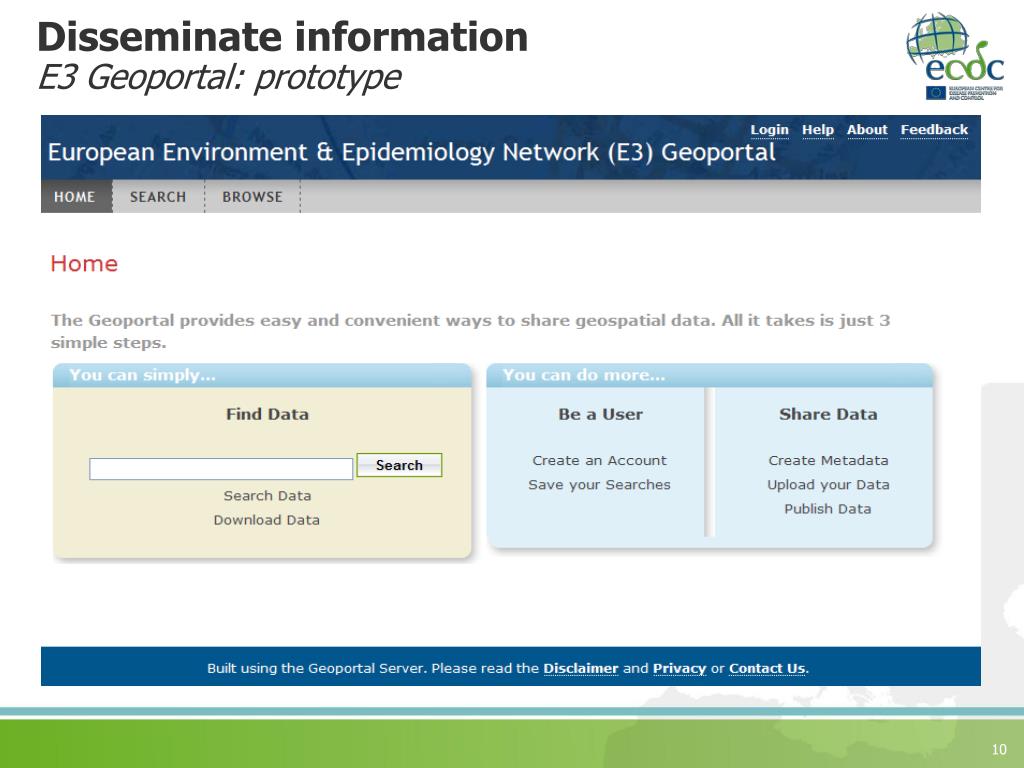Viewport: 1024px width, 768px height.
Task: Switch to the SEARCH tab
Action: (x=158, y=197)
